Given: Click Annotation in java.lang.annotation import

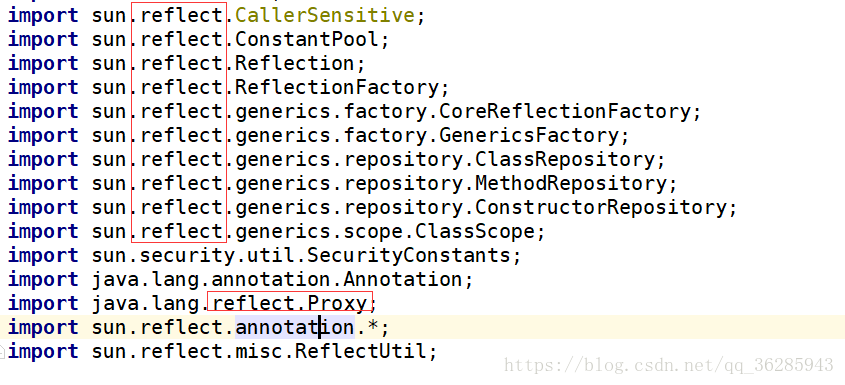Looking at the screenshot, I should click(403, 279).
